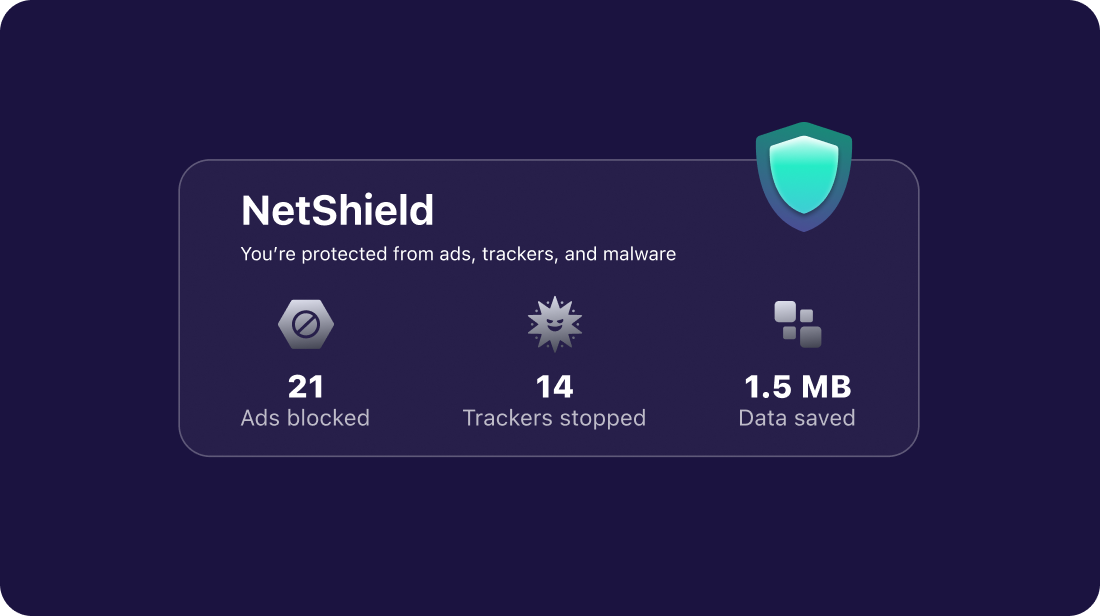Select the NetShield title
This screenshot has height=616, width=1100.
pos(338,211)
